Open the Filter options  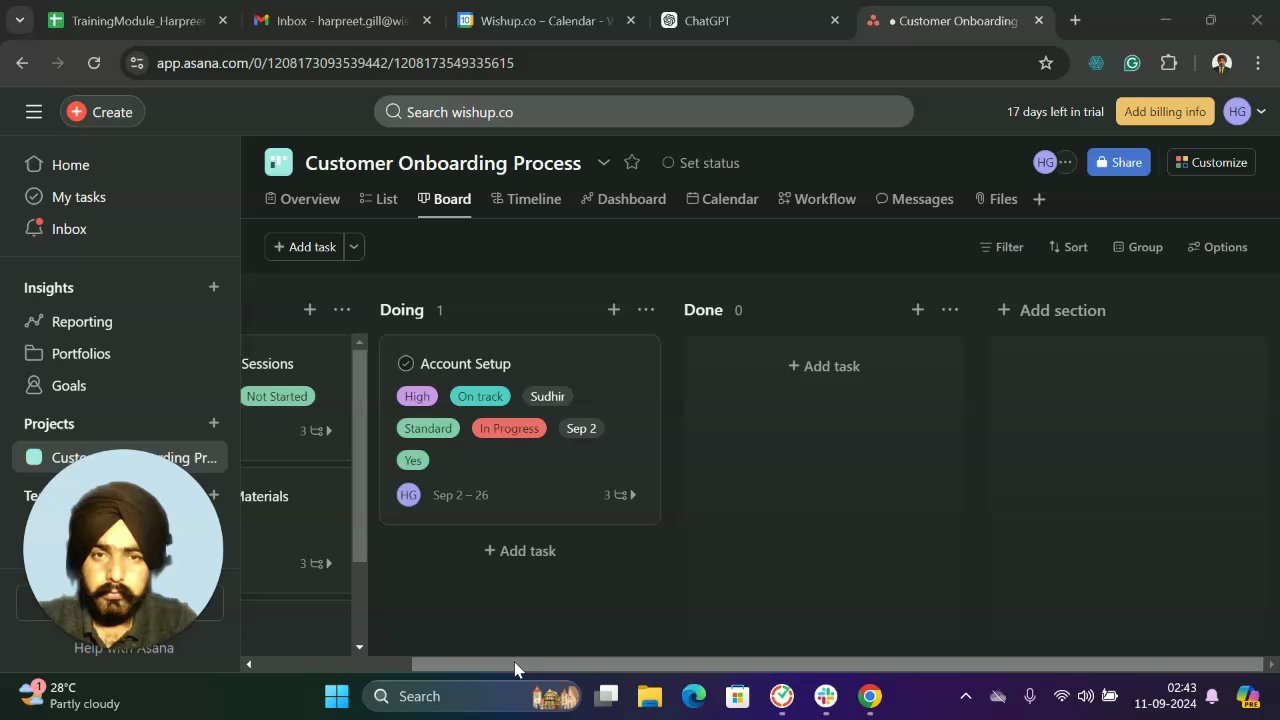point(1001,247)
